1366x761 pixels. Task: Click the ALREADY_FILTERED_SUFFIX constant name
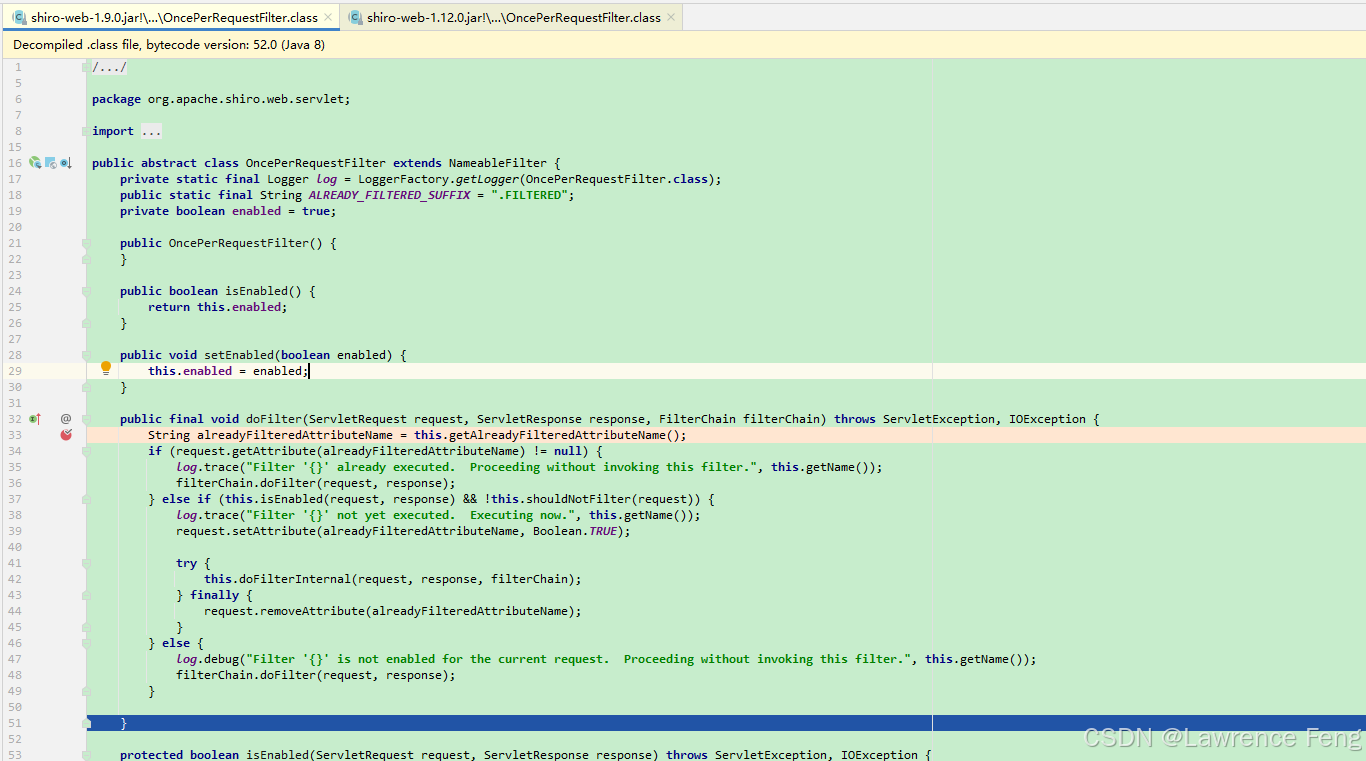pos(389,195)
